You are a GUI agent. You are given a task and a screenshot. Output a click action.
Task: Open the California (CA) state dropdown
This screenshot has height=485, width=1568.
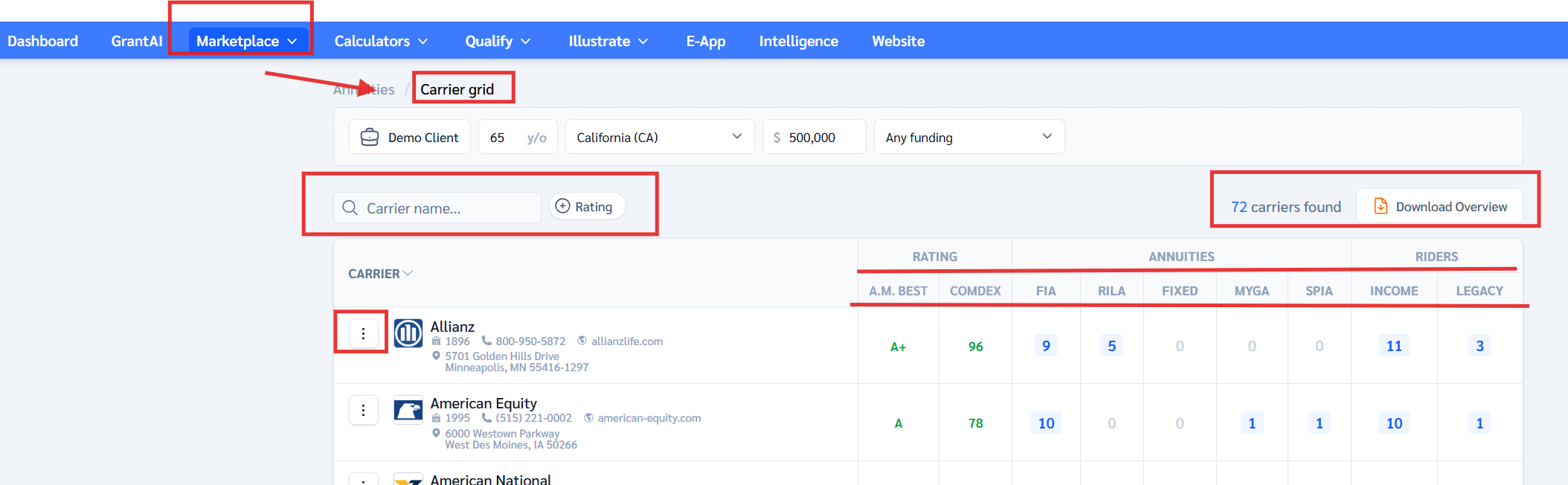coord(660,137)
